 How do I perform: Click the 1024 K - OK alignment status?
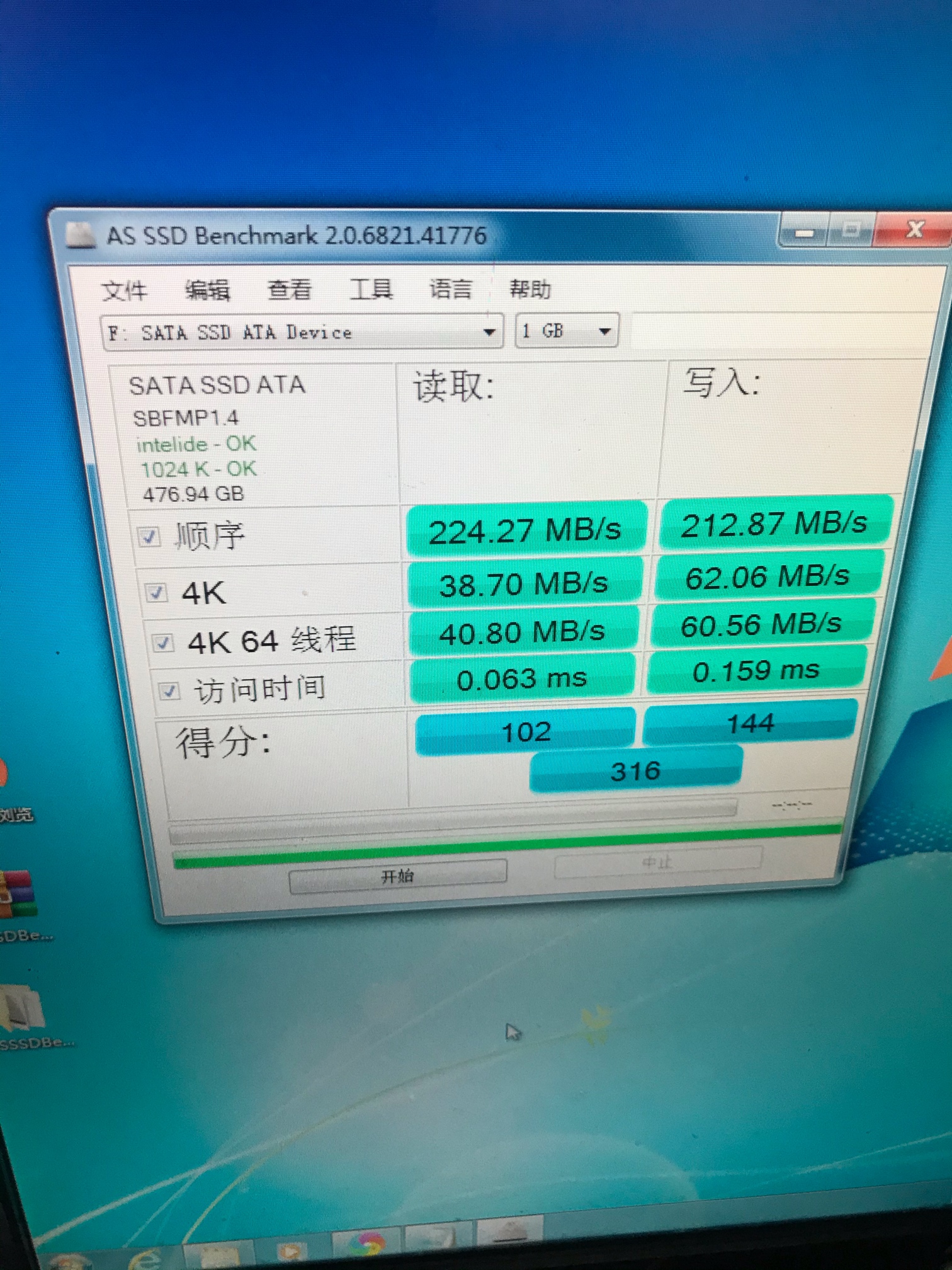pos(199,469)
